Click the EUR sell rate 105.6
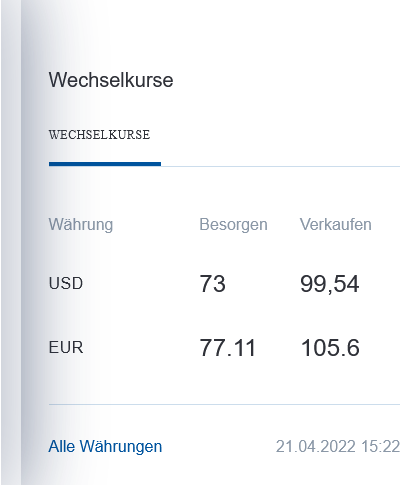 pos(330,348)
